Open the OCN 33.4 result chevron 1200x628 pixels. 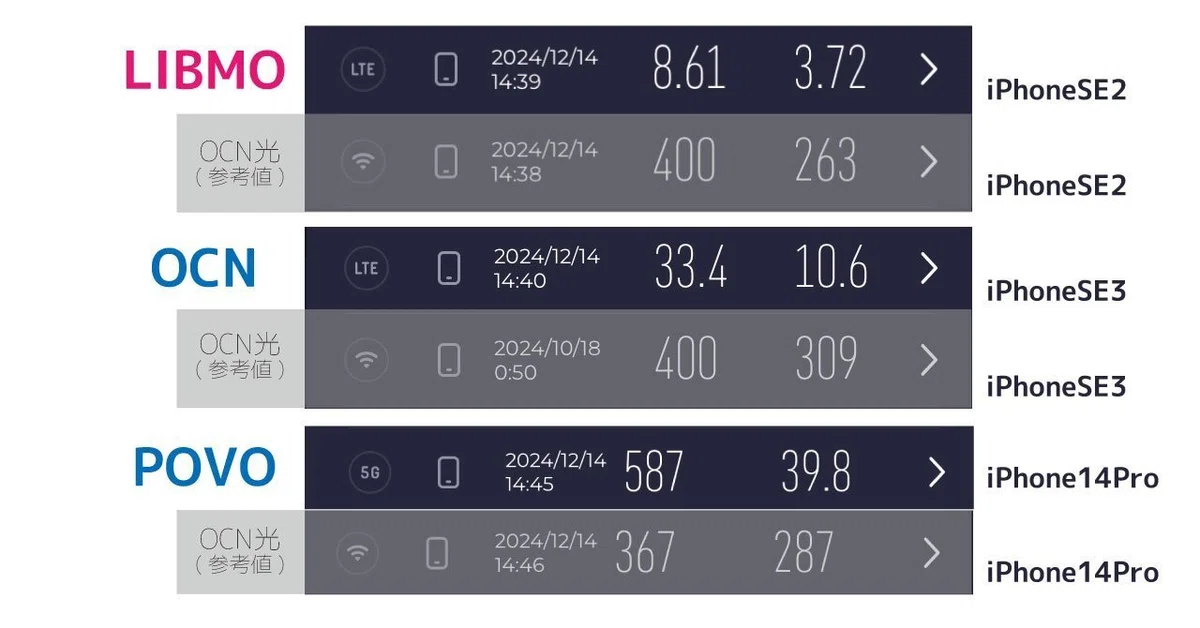pos(929,267)
